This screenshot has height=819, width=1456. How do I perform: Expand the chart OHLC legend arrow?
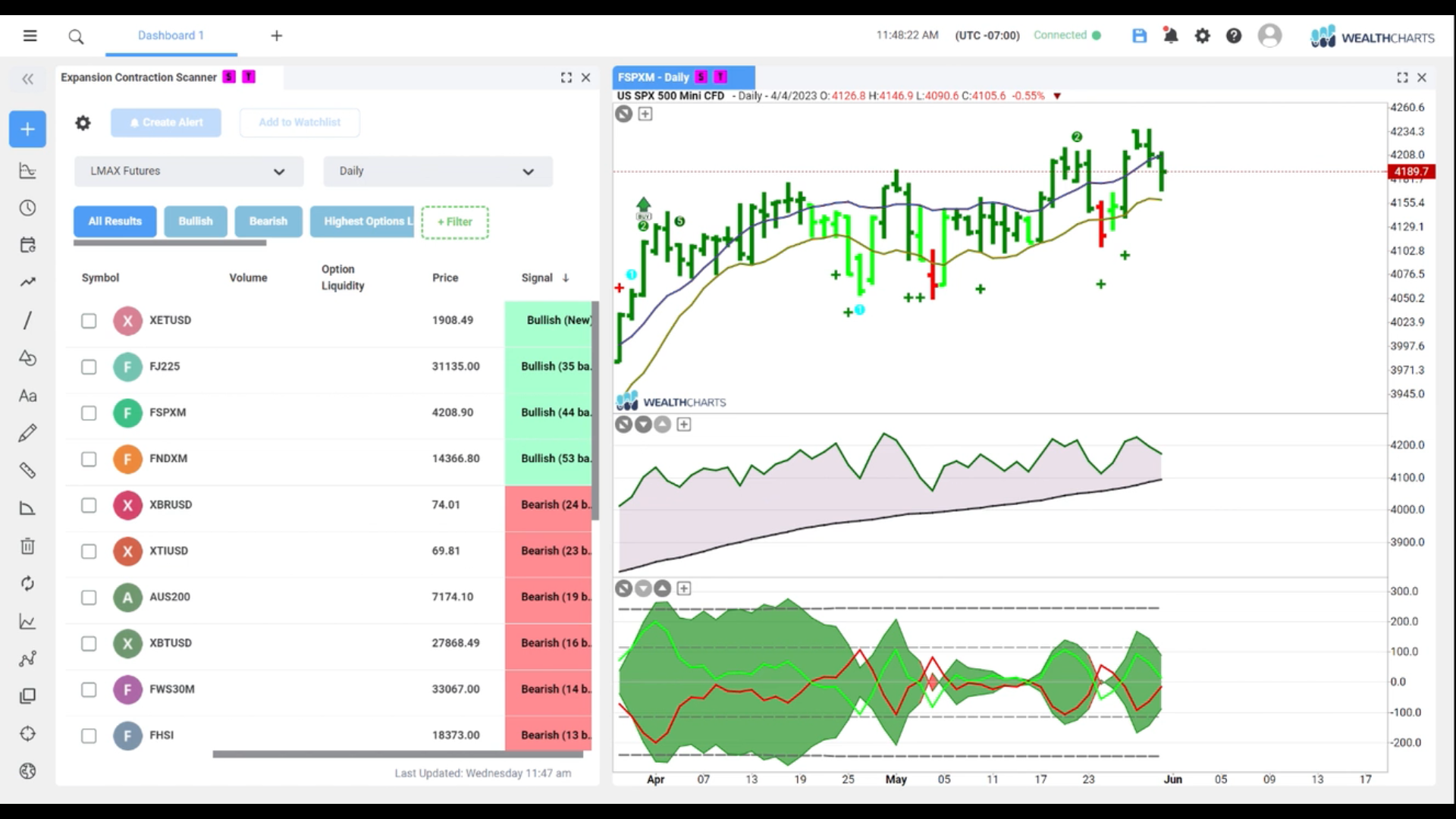coord(1057,96)
